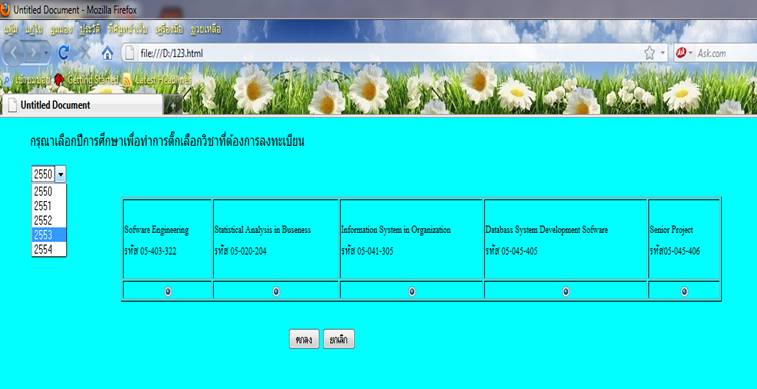Viewport: 757px width, 389px height.
Task: Open the History (ประวัติ) menu
Action: 91,30
